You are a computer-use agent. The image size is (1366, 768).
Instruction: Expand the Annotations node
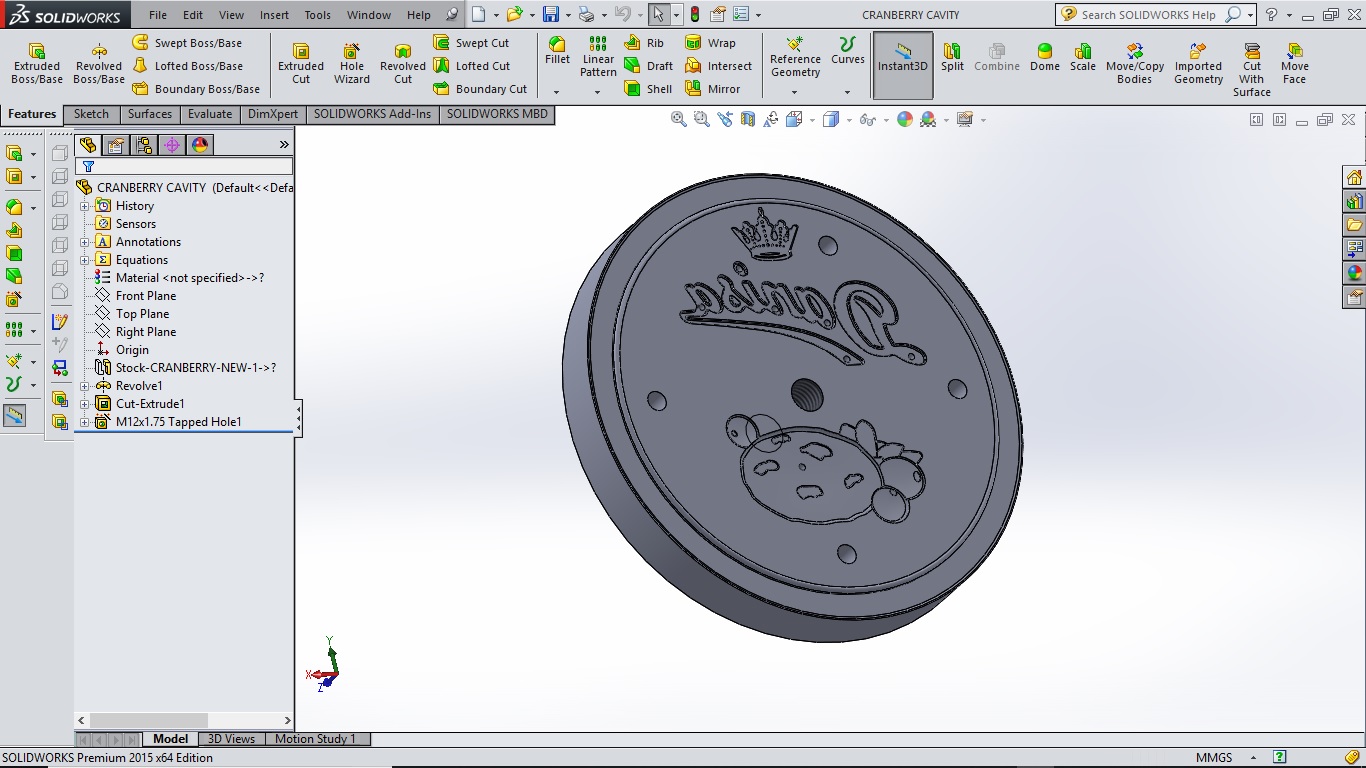pyautogui.click(x=85, y=242)
